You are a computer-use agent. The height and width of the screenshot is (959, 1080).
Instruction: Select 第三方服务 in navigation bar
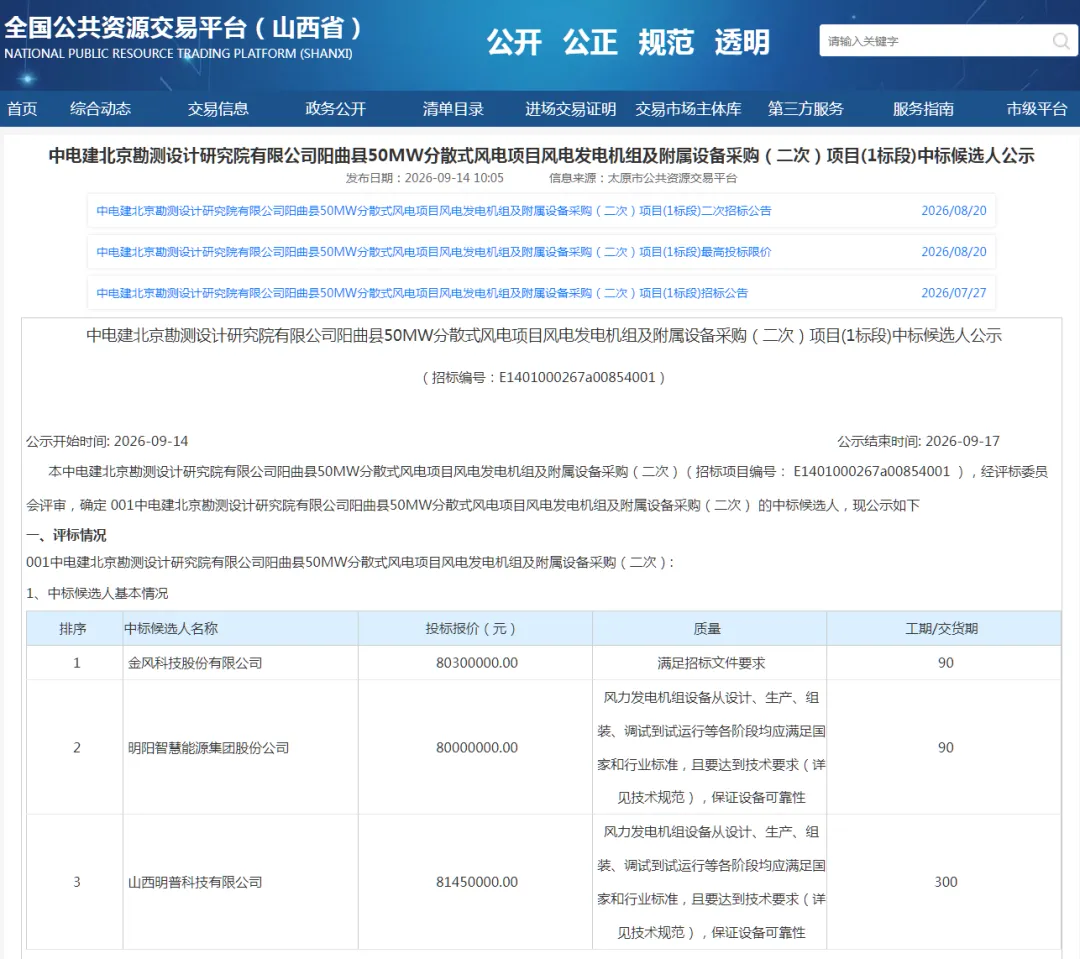point(806,109)
